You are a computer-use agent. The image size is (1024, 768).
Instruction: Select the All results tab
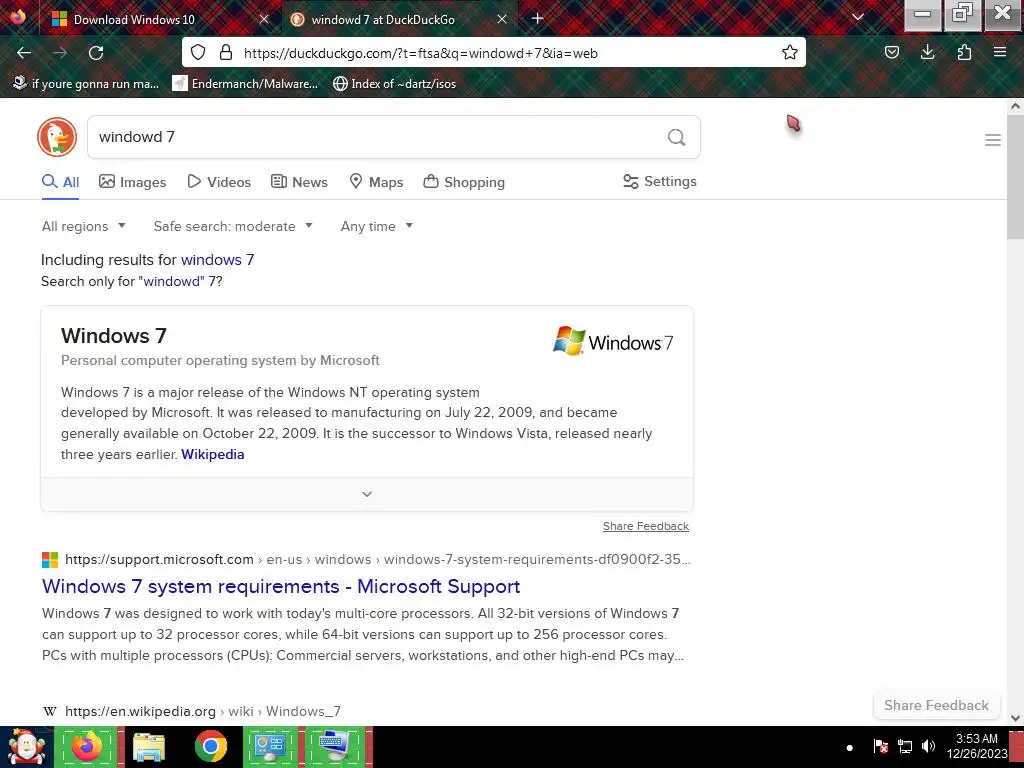[x=60, y=182]
